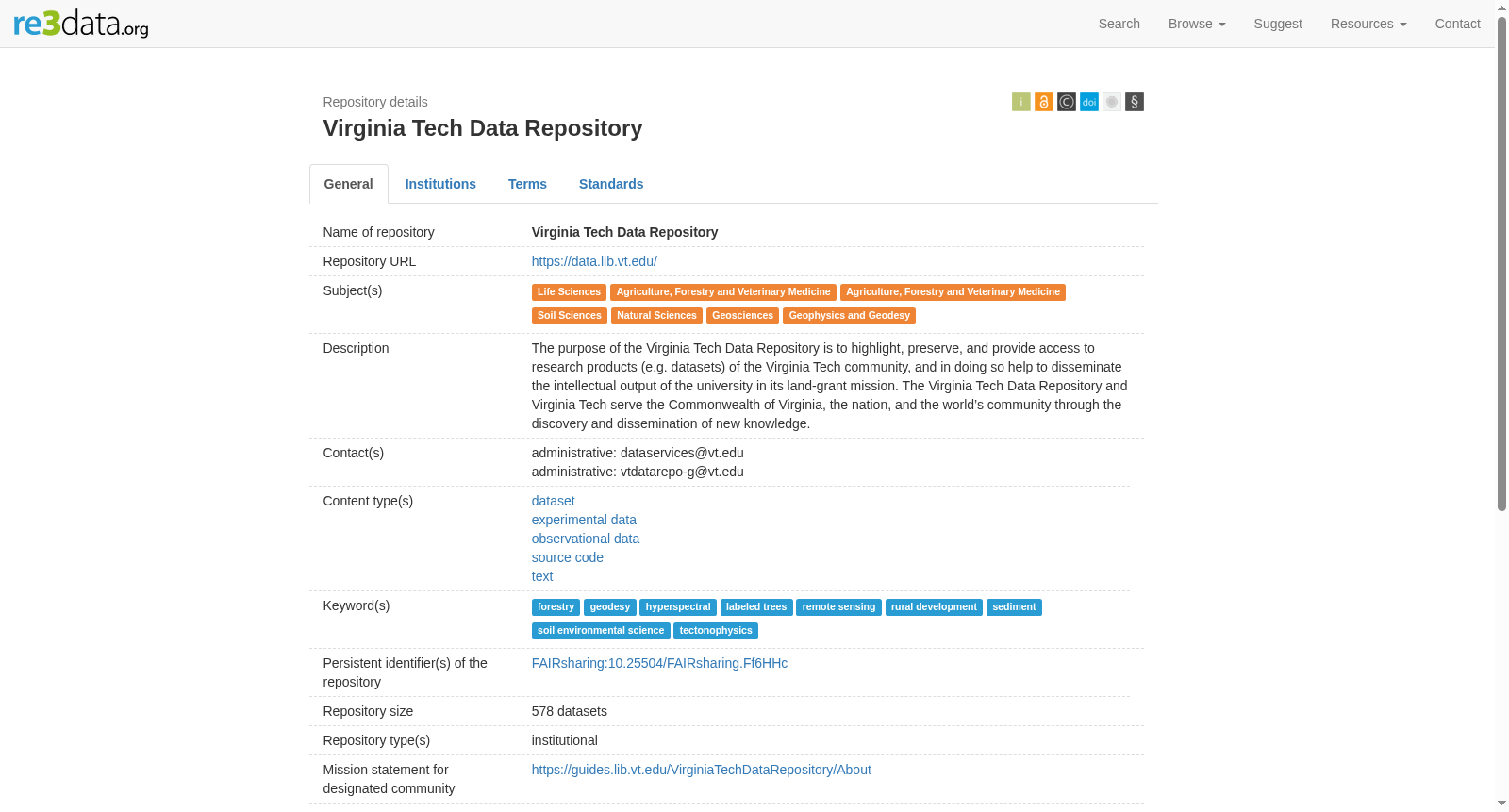Click the Geosciences subject tag
This screenshot has width=1509, height=812.
742,316
